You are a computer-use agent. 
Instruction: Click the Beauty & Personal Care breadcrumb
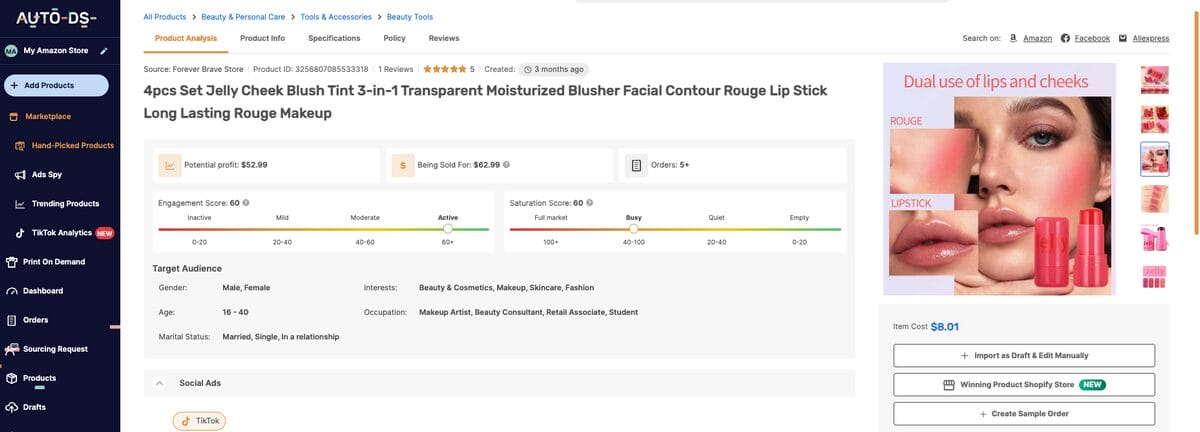[x=242, y=17]
